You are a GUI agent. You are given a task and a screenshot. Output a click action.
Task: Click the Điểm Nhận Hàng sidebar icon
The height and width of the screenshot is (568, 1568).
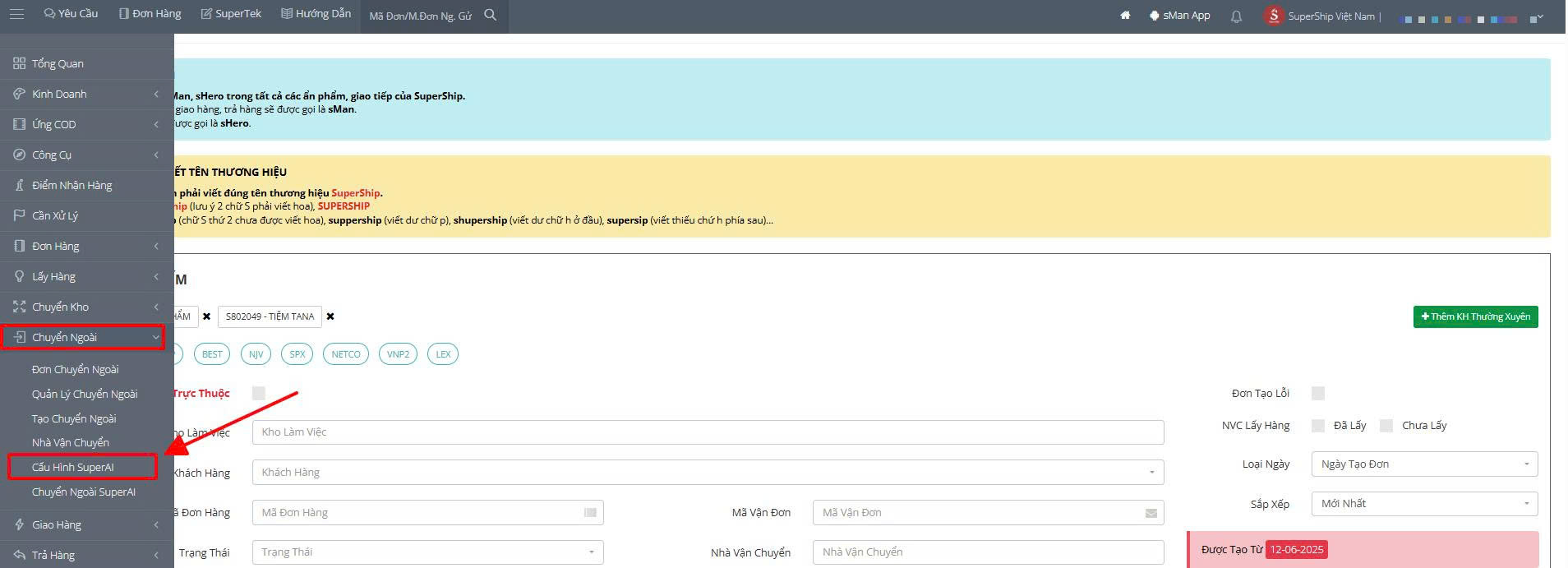(x=20, y=185)
